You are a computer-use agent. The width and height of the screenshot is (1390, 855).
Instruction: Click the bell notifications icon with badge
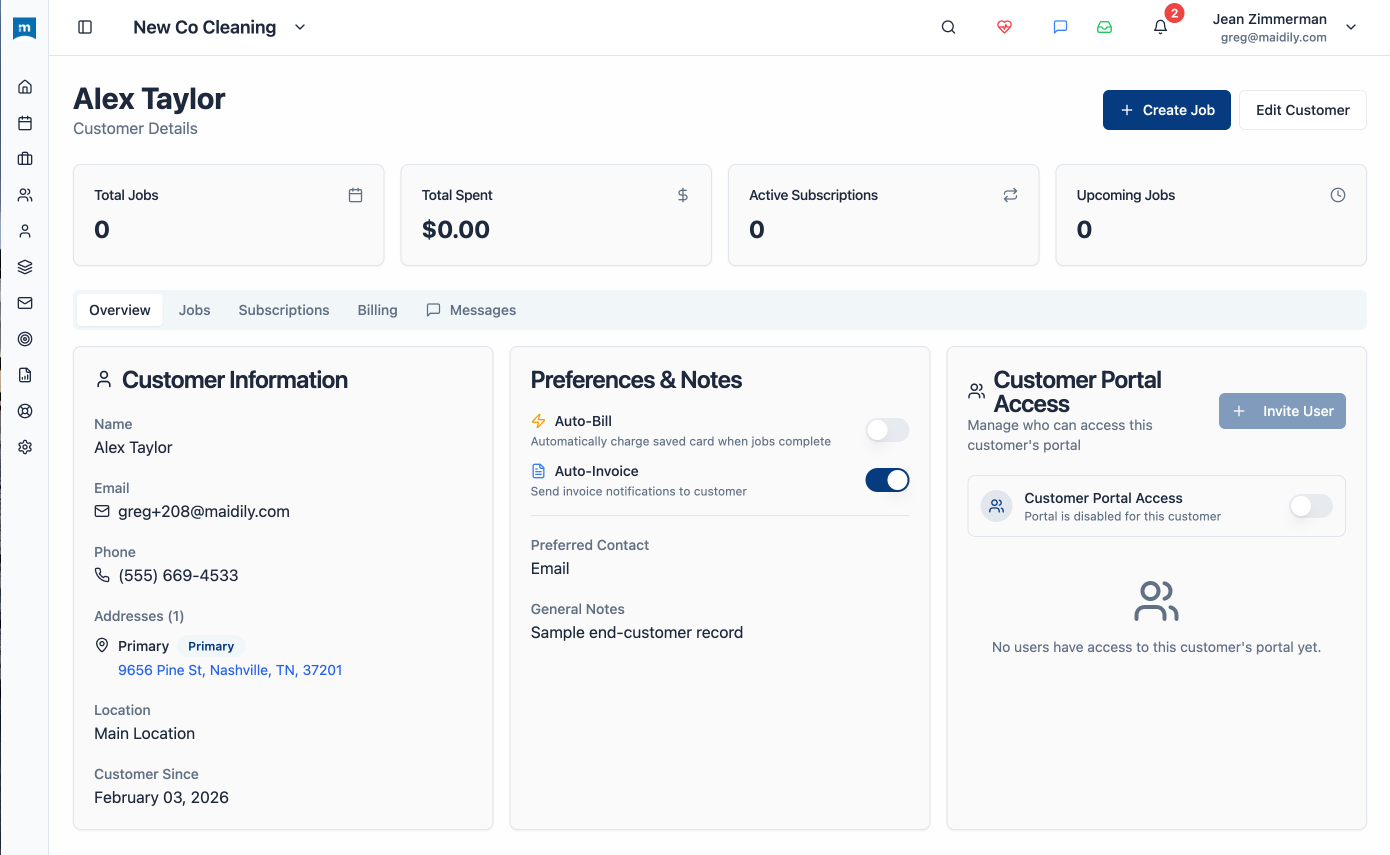1160,27
